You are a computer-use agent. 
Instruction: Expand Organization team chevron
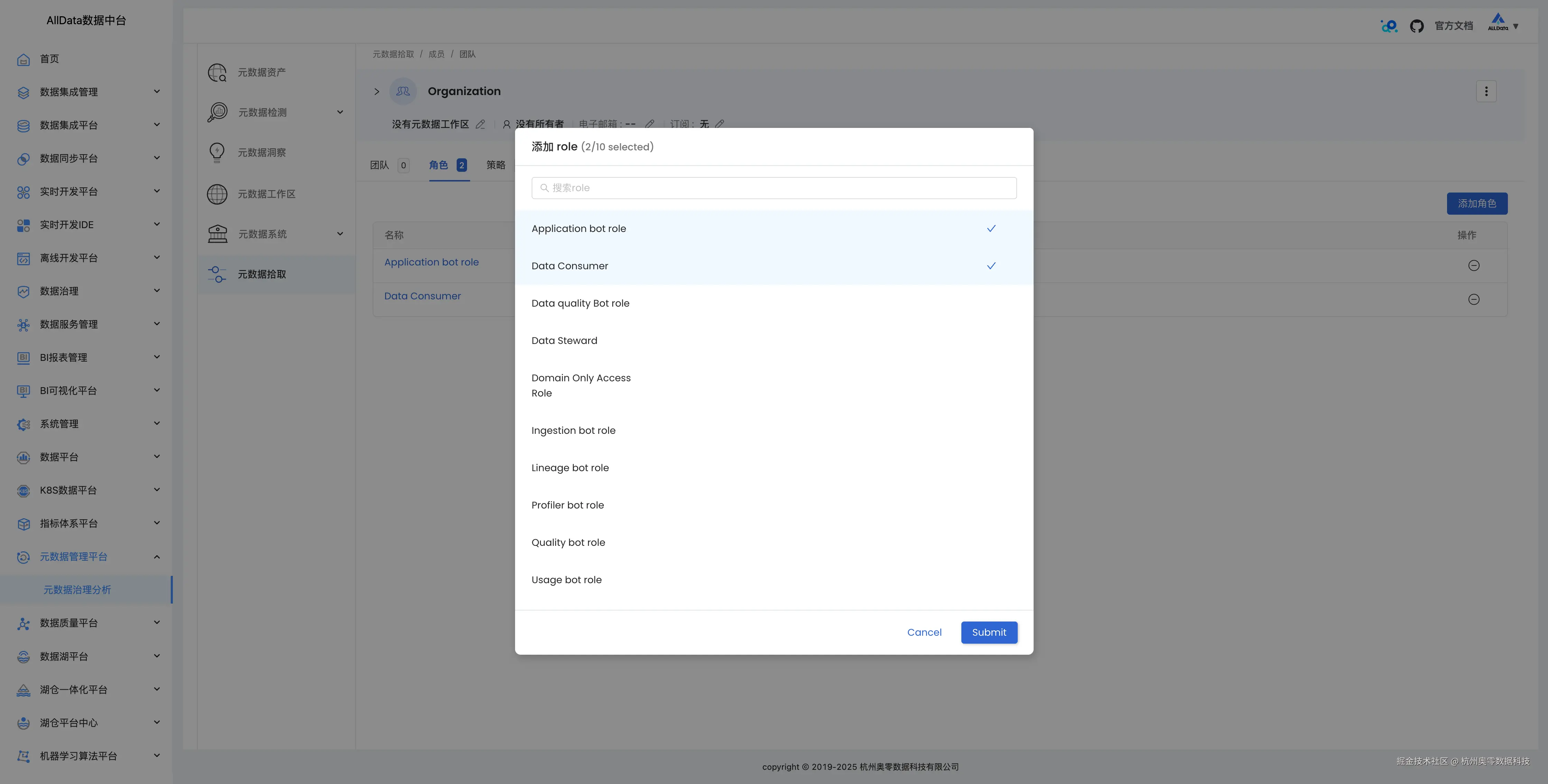click(377, 91)
